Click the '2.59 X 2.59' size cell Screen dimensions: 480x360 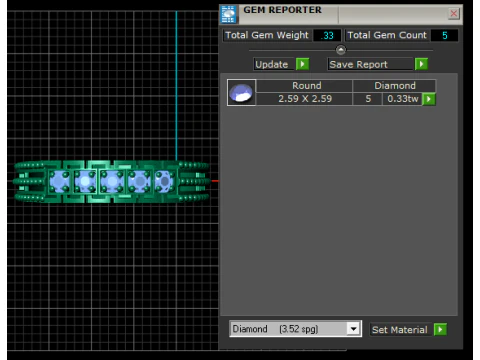point(305,99)
